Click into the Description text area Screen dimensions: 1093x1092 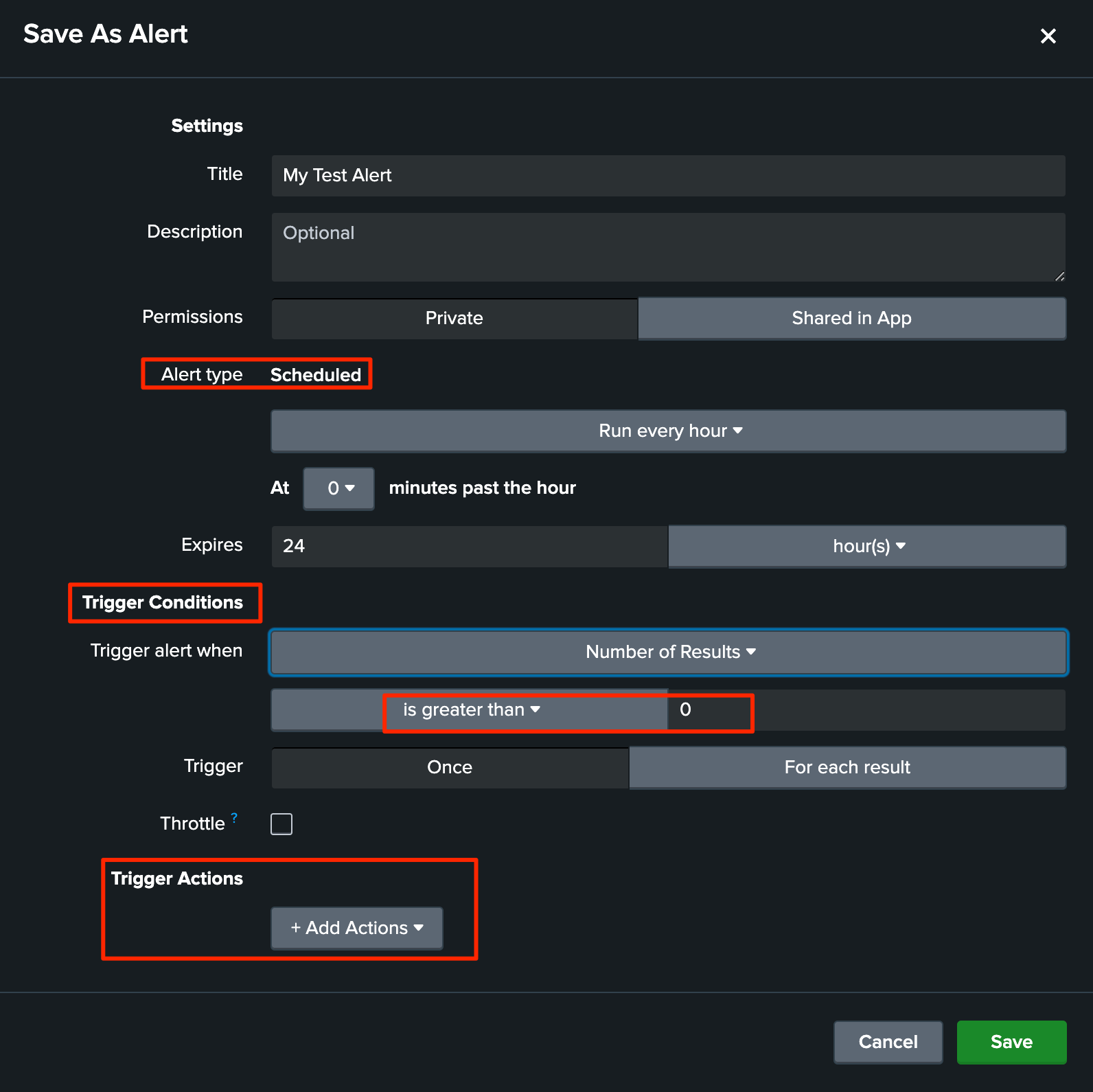[x=669, y=247]
